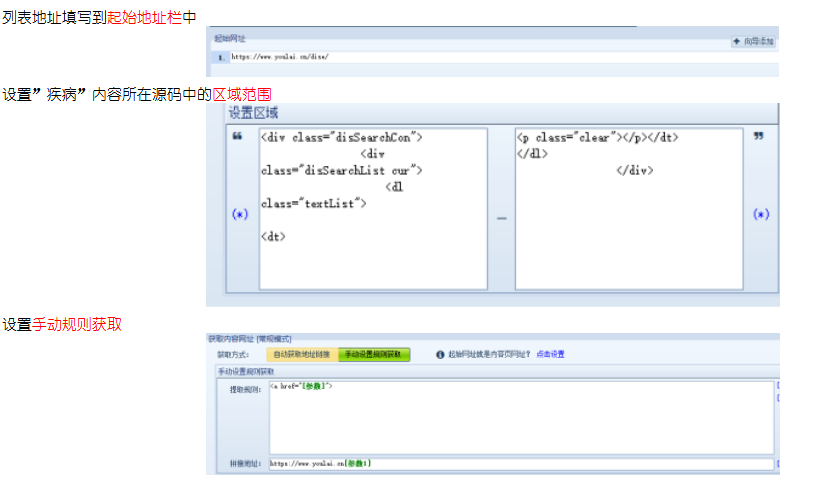Click the 设置区域 panel header

click(254, 112)
